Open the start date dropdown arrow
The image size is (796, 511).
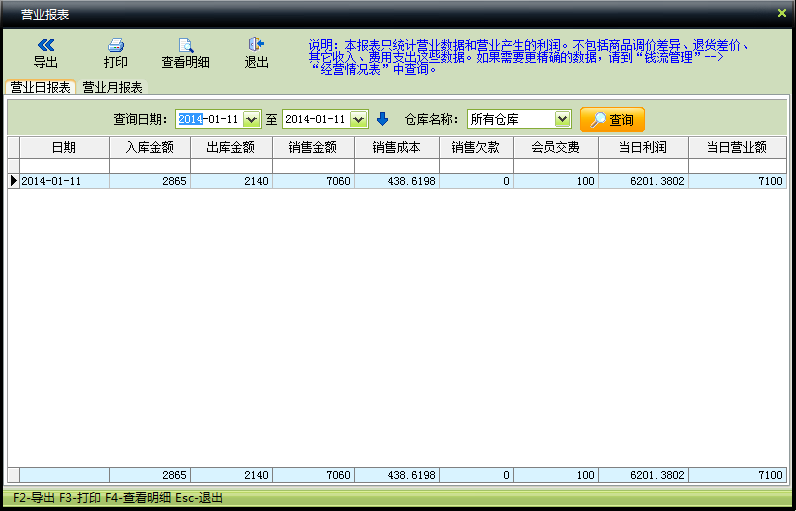(252, 120)
